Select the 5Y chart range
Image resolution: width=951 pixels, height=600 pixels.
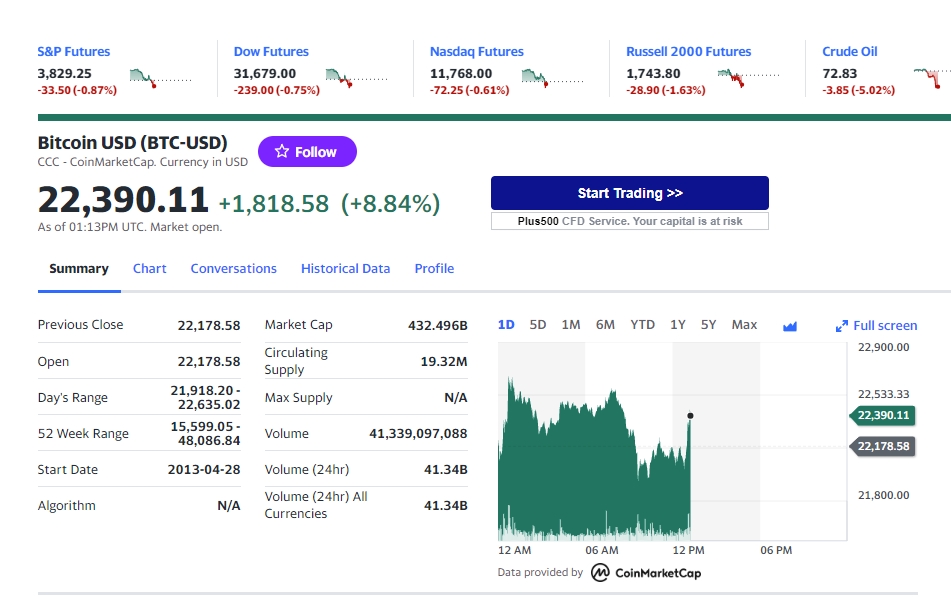(708, 325)
